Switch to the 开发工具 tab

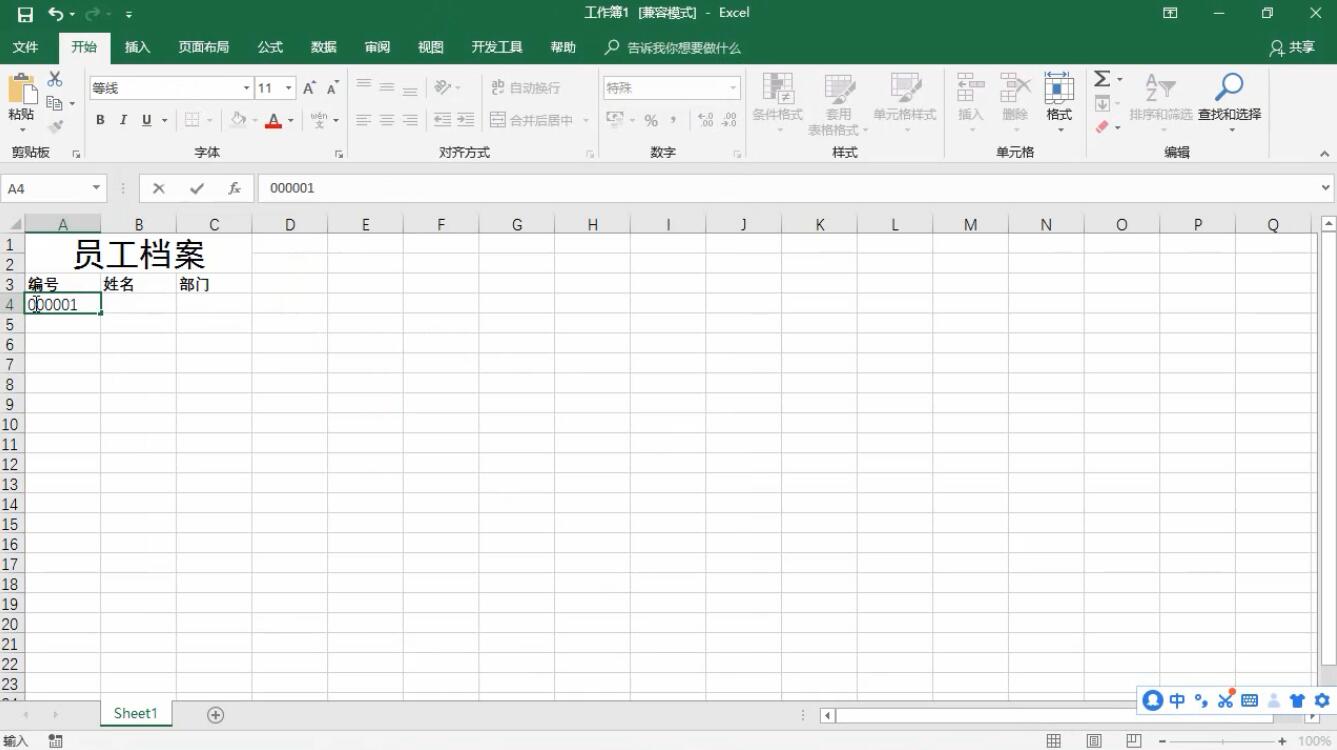[497, 47]
